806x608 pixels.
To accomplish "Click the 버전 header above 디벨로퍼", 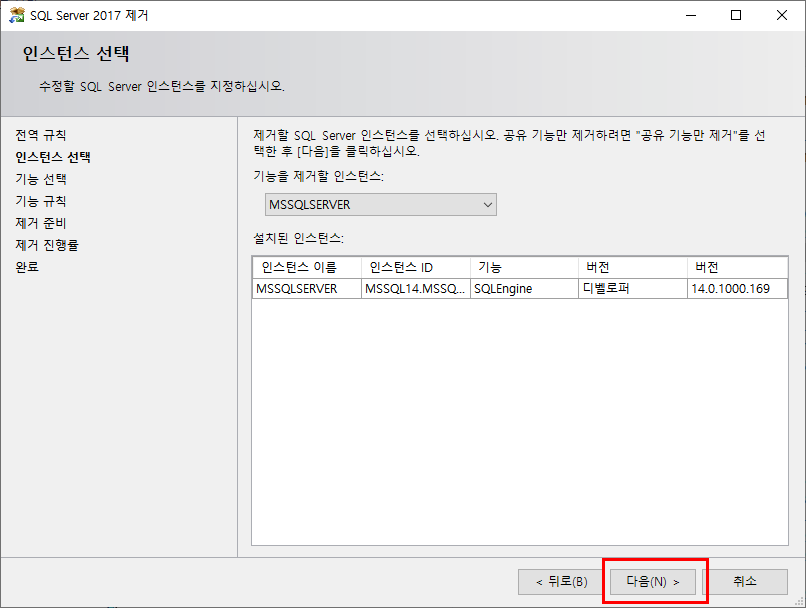I will click(633, 267).
